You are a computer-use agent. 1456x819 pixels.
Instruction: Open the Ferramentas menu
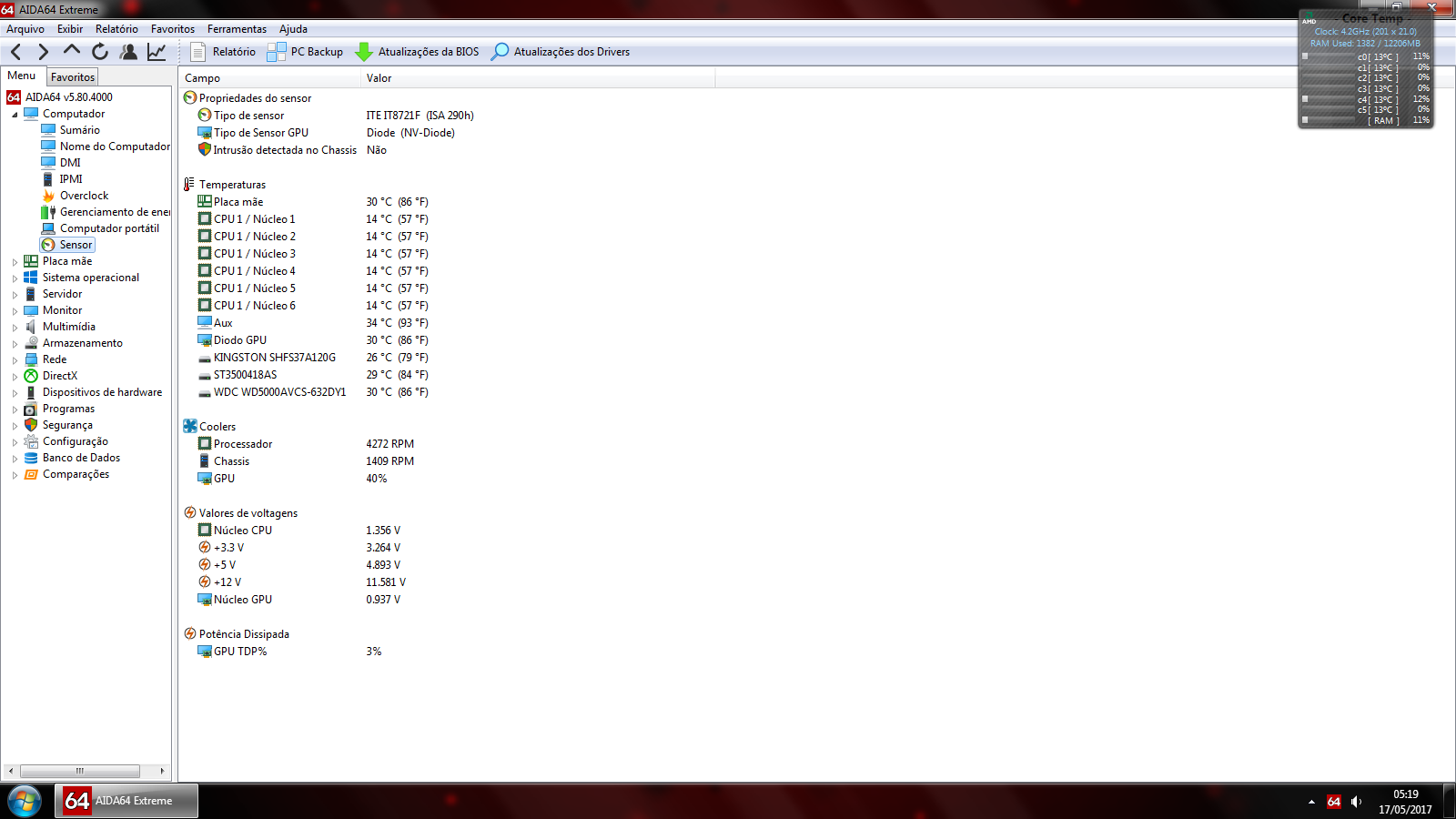point(237,29)
